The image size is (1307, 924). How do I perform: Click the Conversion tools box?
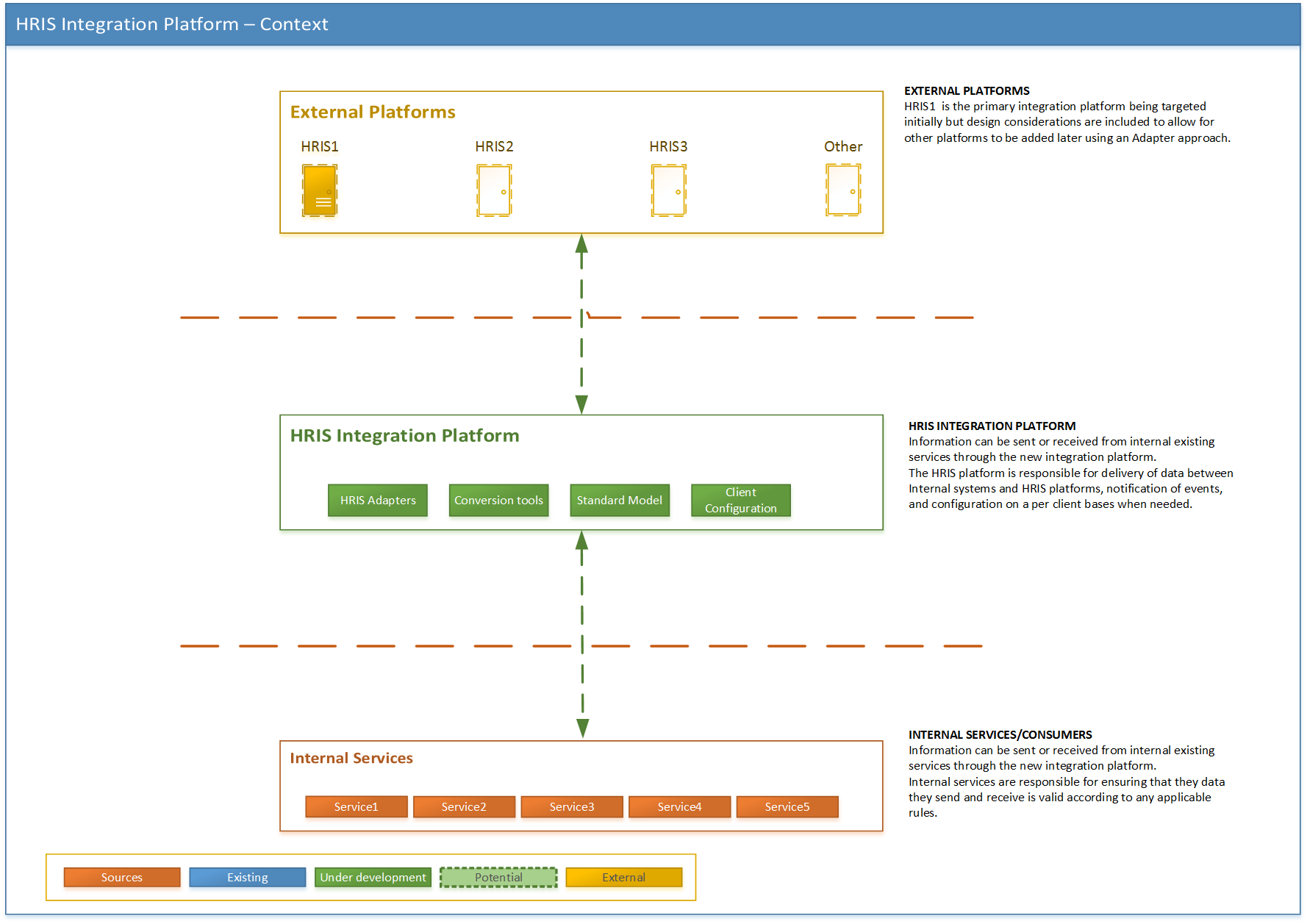click(x=498, y=501)
